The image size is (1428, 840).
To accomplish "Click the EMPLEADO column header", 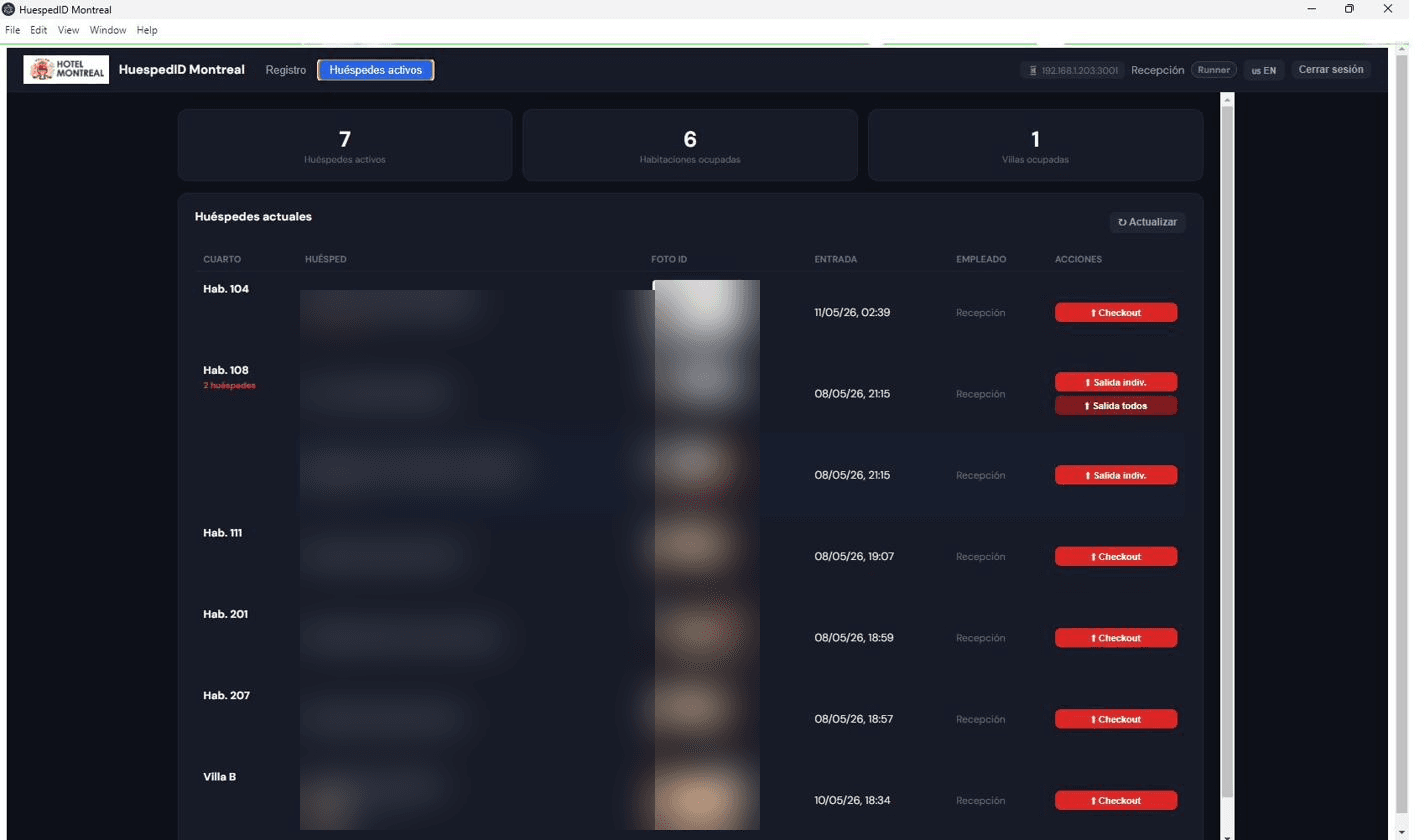I will pyautogui.click(x=981, y=259).
